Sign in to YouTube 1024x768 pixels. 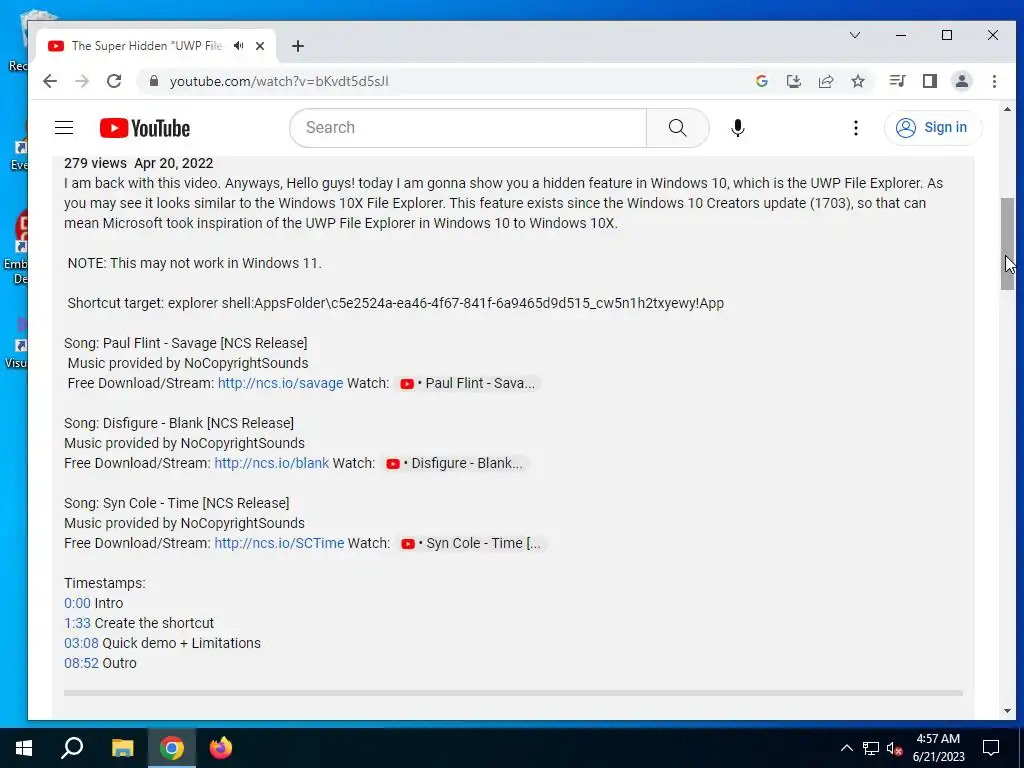931,127
